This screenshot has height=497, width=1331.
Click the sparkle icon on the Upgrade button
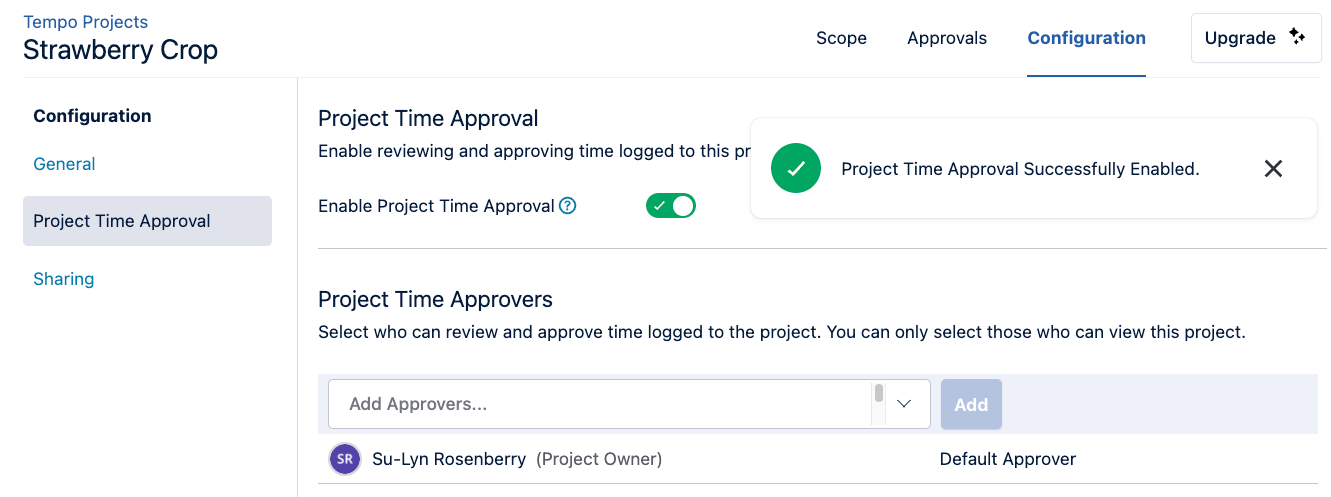click(x=1297, y=37)
